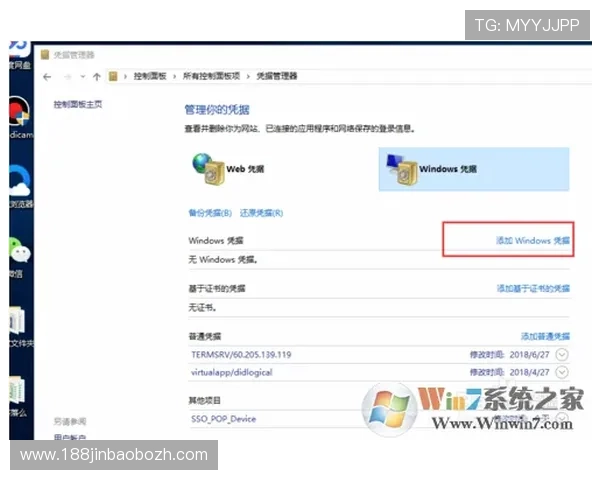Select the Web 凭据 safe icon
Screen dimensions: 600x480
(x=209, y=169)
